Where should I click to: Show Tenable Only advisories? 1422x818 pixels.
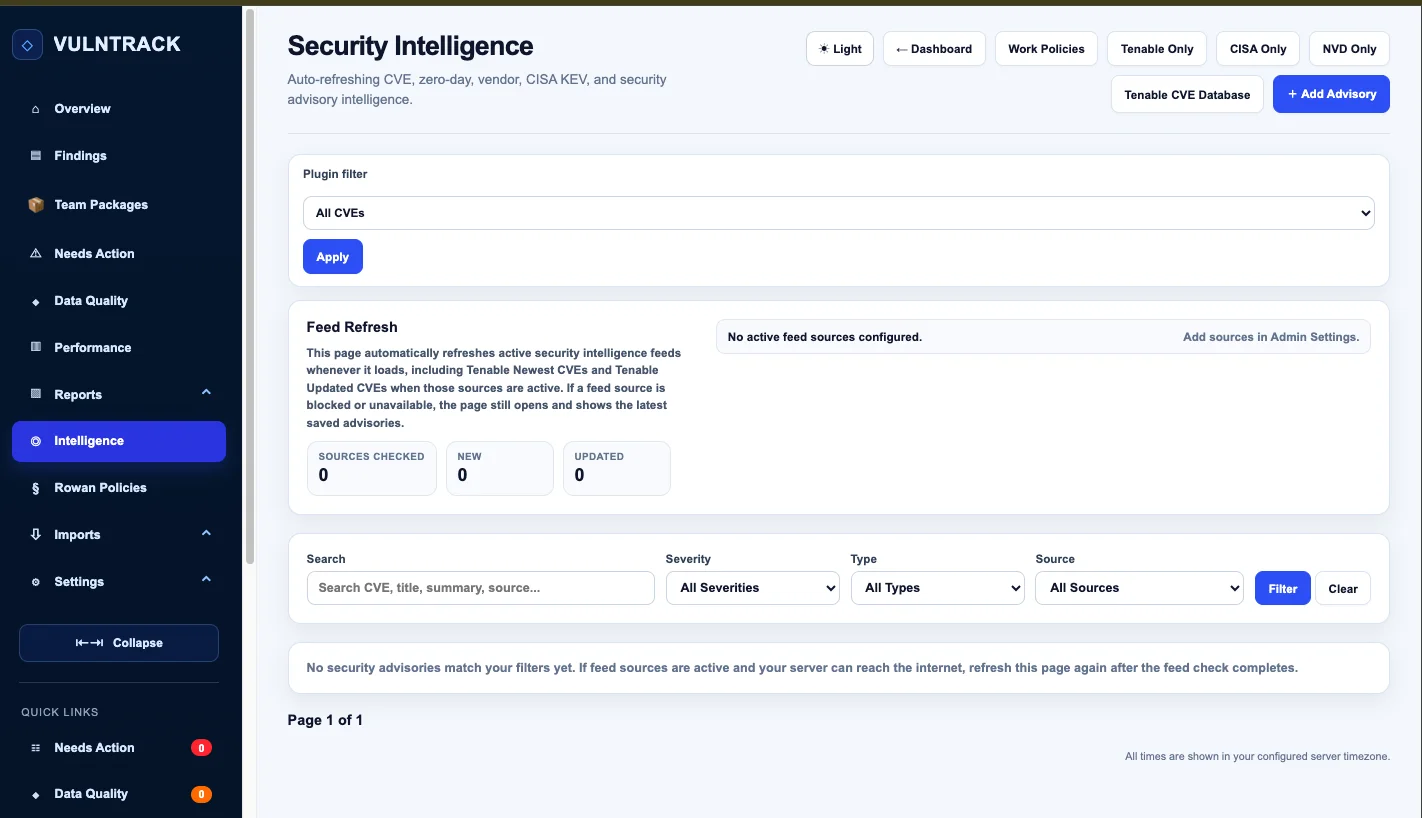click(x=1157, y=49)
